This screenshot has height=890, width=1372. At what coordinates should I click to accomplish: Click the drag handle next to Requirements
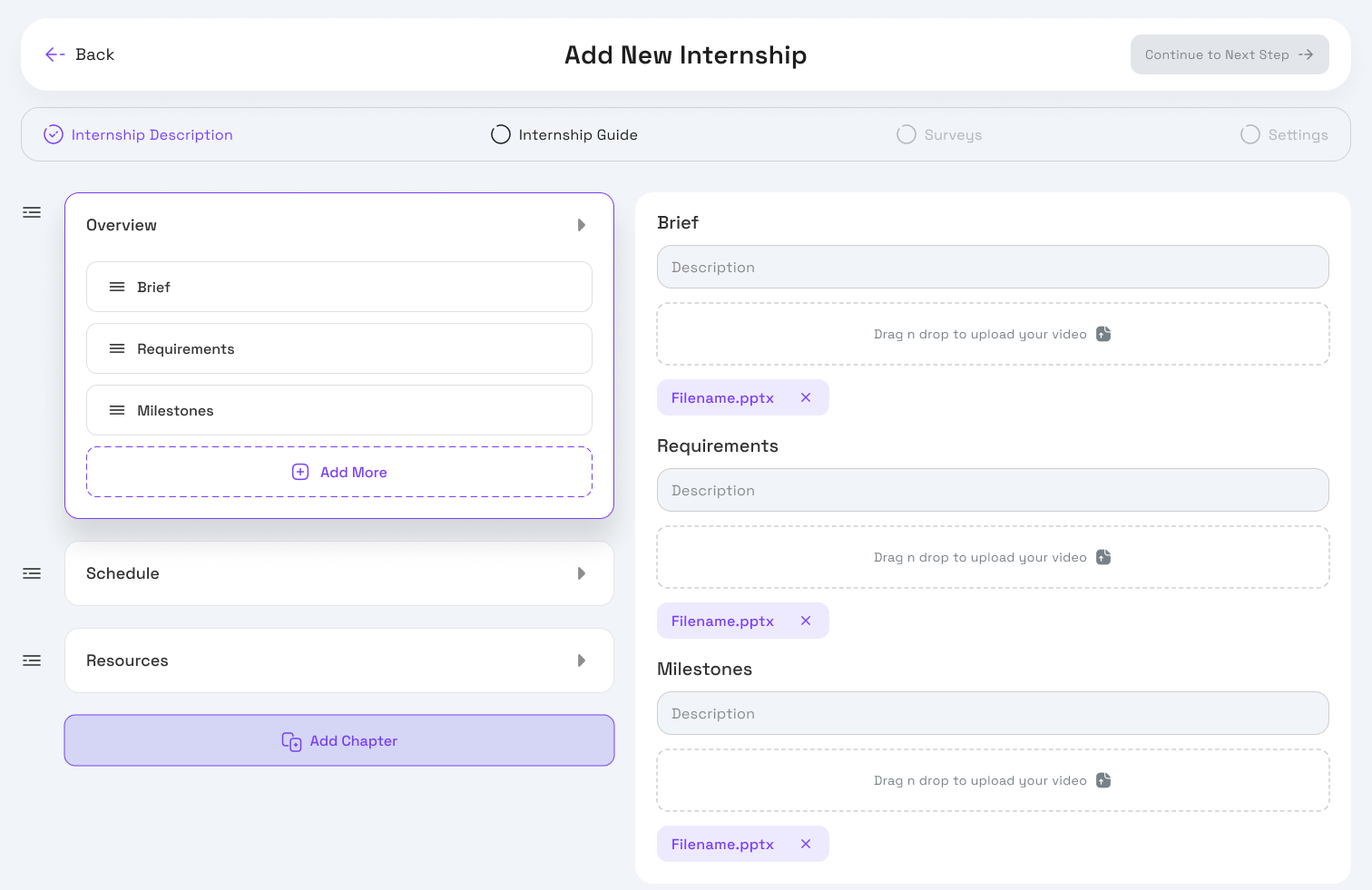pyautogui.click(x=116, y=348)
